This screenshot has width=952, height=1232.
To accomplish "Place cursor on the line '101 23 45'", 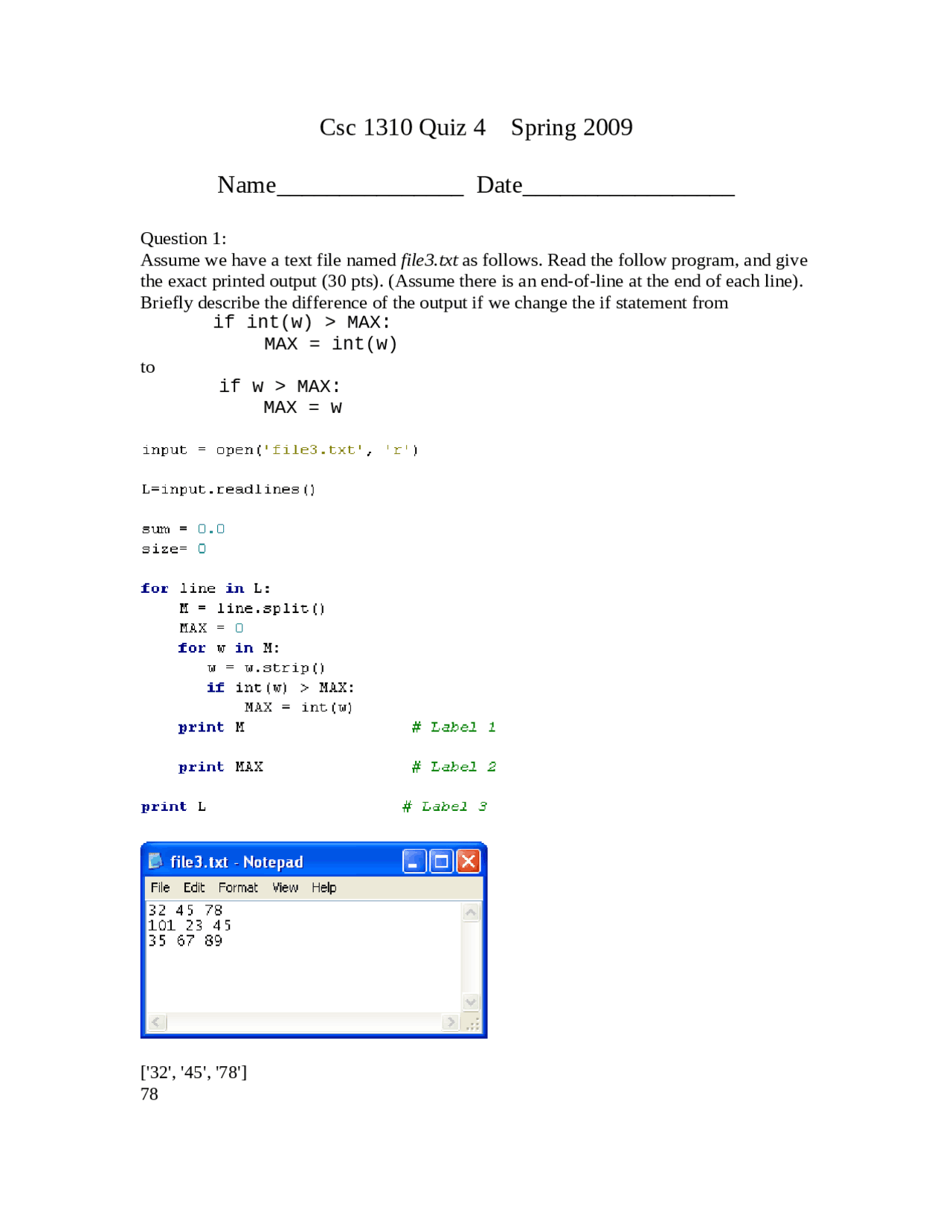I will 190,925.
